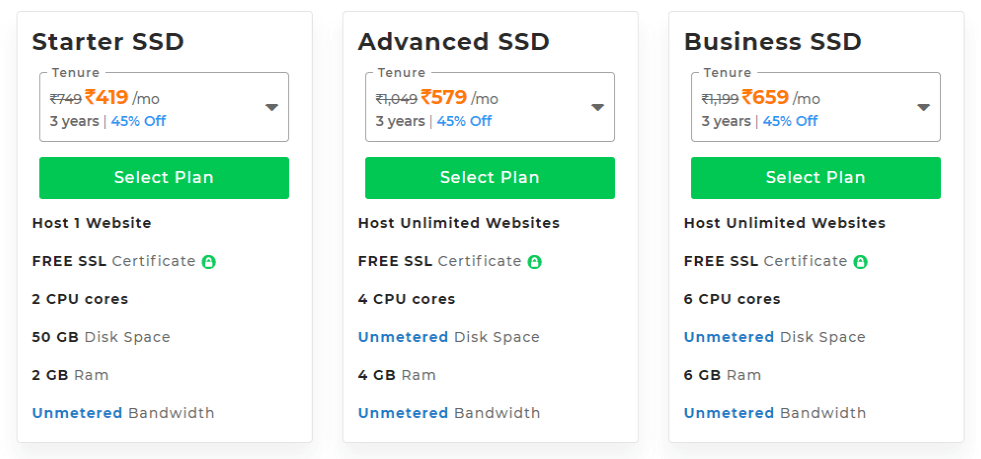Expand the Starter SSD tenure dropdown arrow
Image resolution: width=981 pixels, height=459 pixels.
[272, 108]
